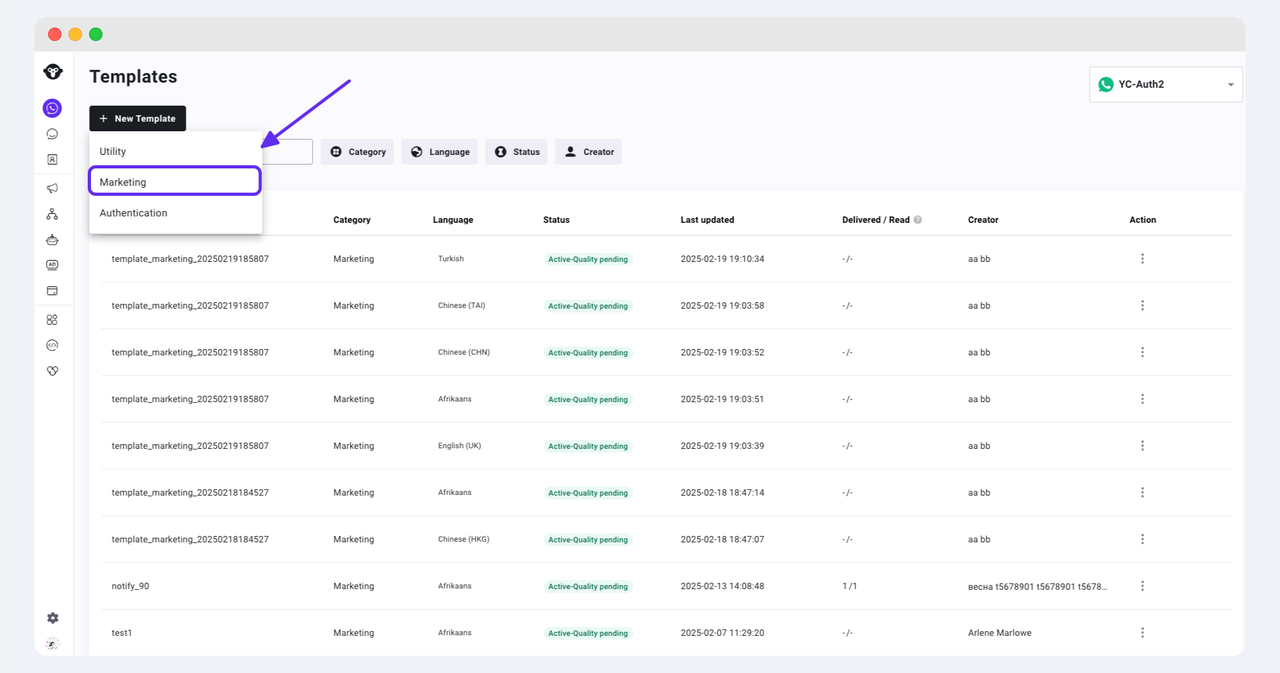Screen dimensions: 1280x673
Task: Open the contacts icon in the sidebar
Action: (52, 160)
